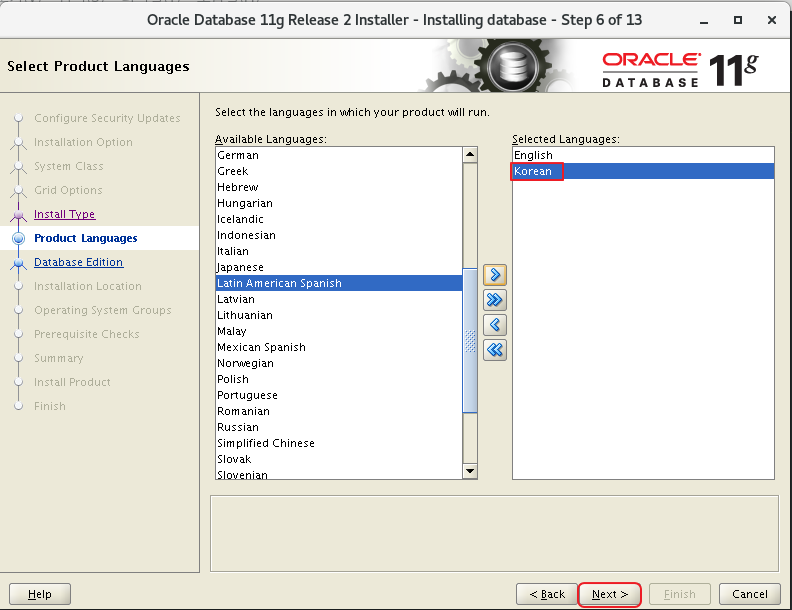The width and height of the screenshot is (792, 610).
Task: Click the Next button
Action: pyautogui.click(x=610, y=594)
